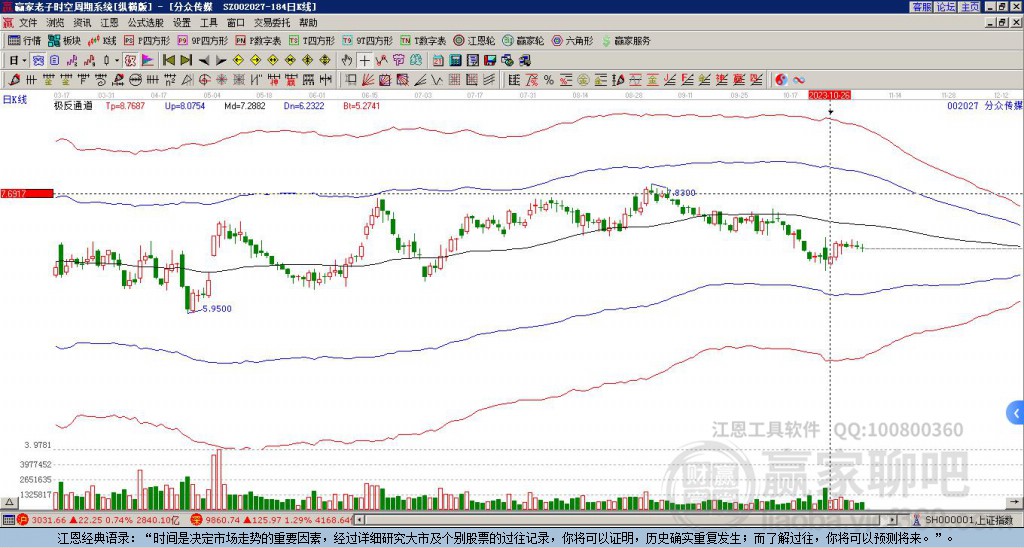Open the calculator icon
The width and height of the screenshot is (1024, 548).
pyautogui.click(x=455, y=61)
